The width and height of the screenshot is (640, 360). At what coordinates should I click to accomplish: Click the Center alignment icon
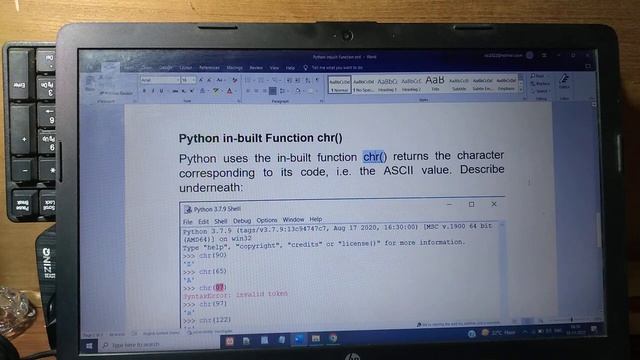point(256,91)
